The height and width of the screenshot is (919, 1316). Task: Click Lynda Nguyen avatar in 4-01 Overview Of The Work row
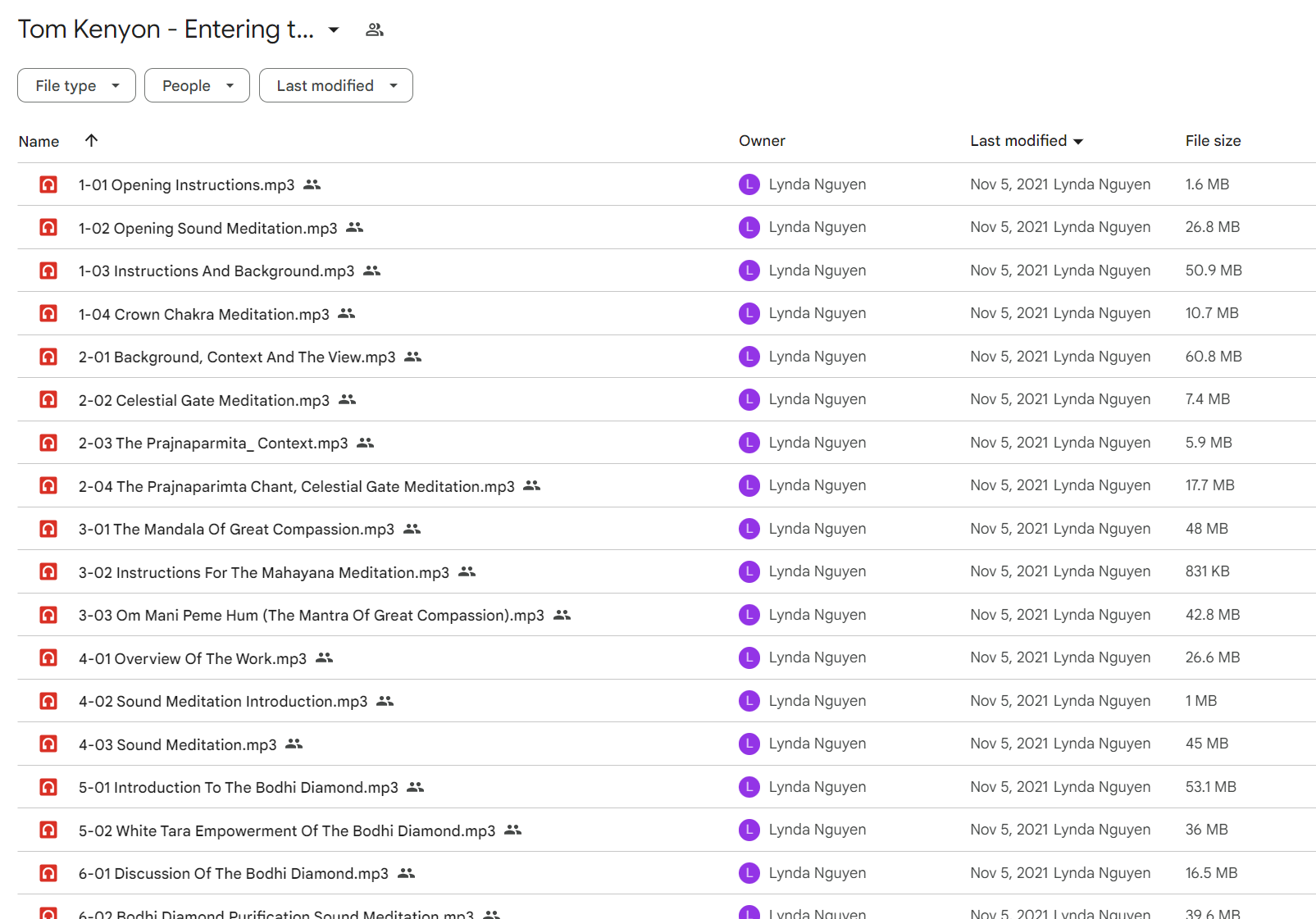pos(749,657)
